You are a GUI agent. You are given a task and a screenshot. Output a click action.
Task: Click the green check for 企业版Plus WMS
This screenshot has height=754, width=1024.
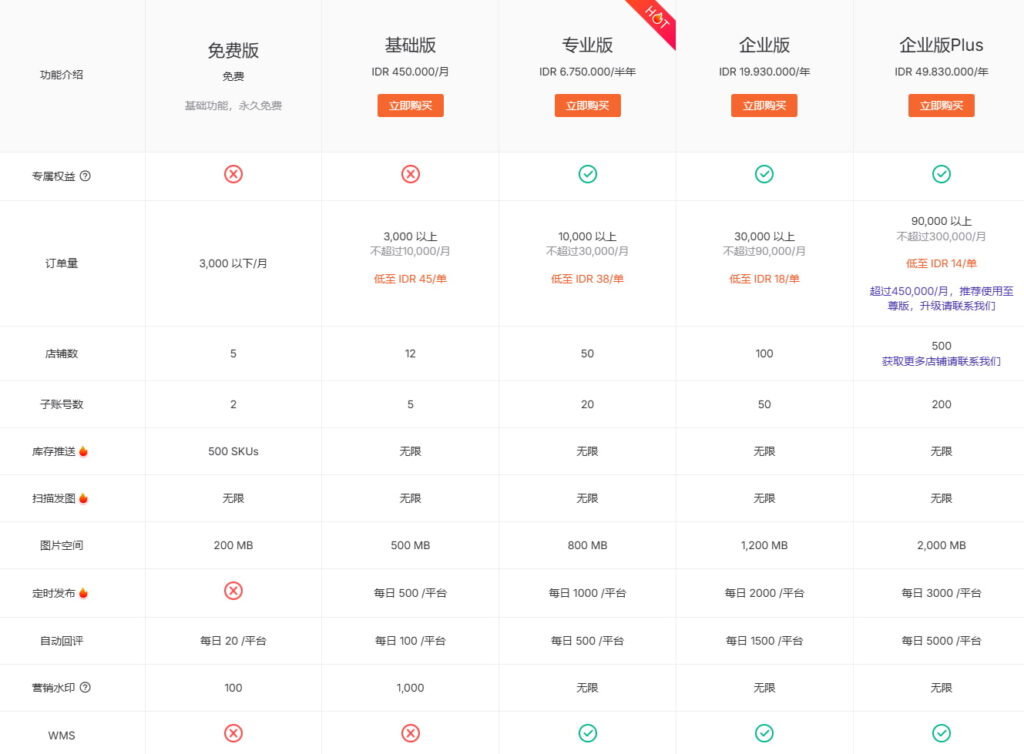(x=941, y=734)
